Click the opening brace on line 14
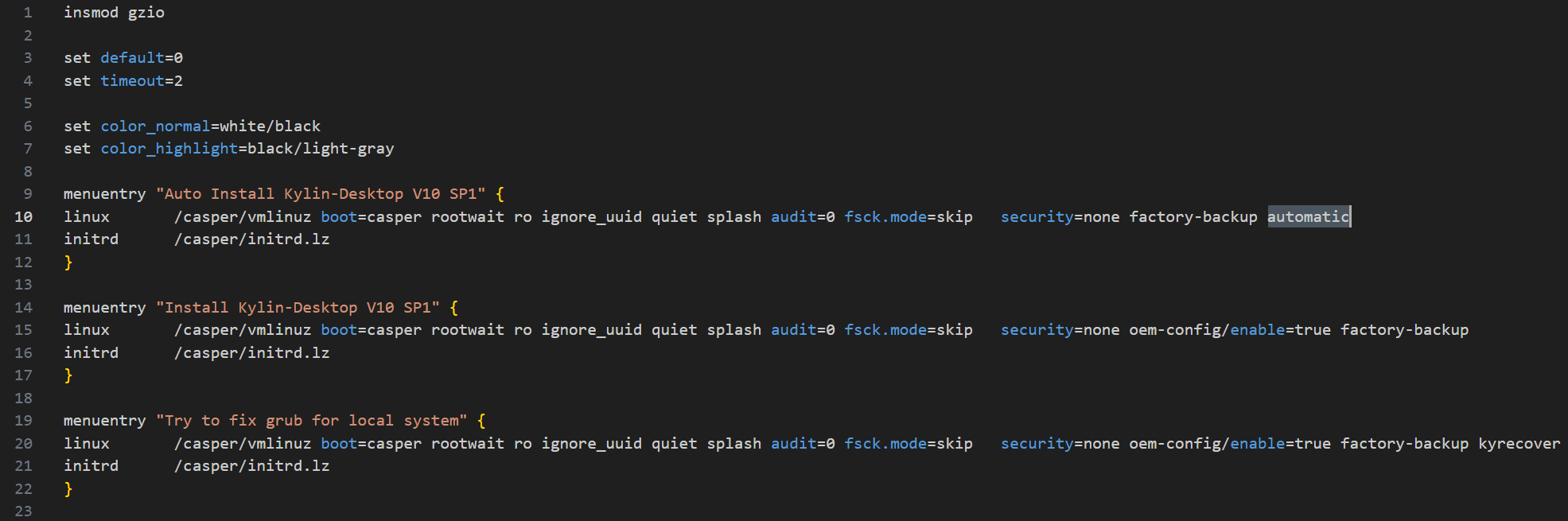The width and height of the screenshot is (1568, 521). click(454, 308)
